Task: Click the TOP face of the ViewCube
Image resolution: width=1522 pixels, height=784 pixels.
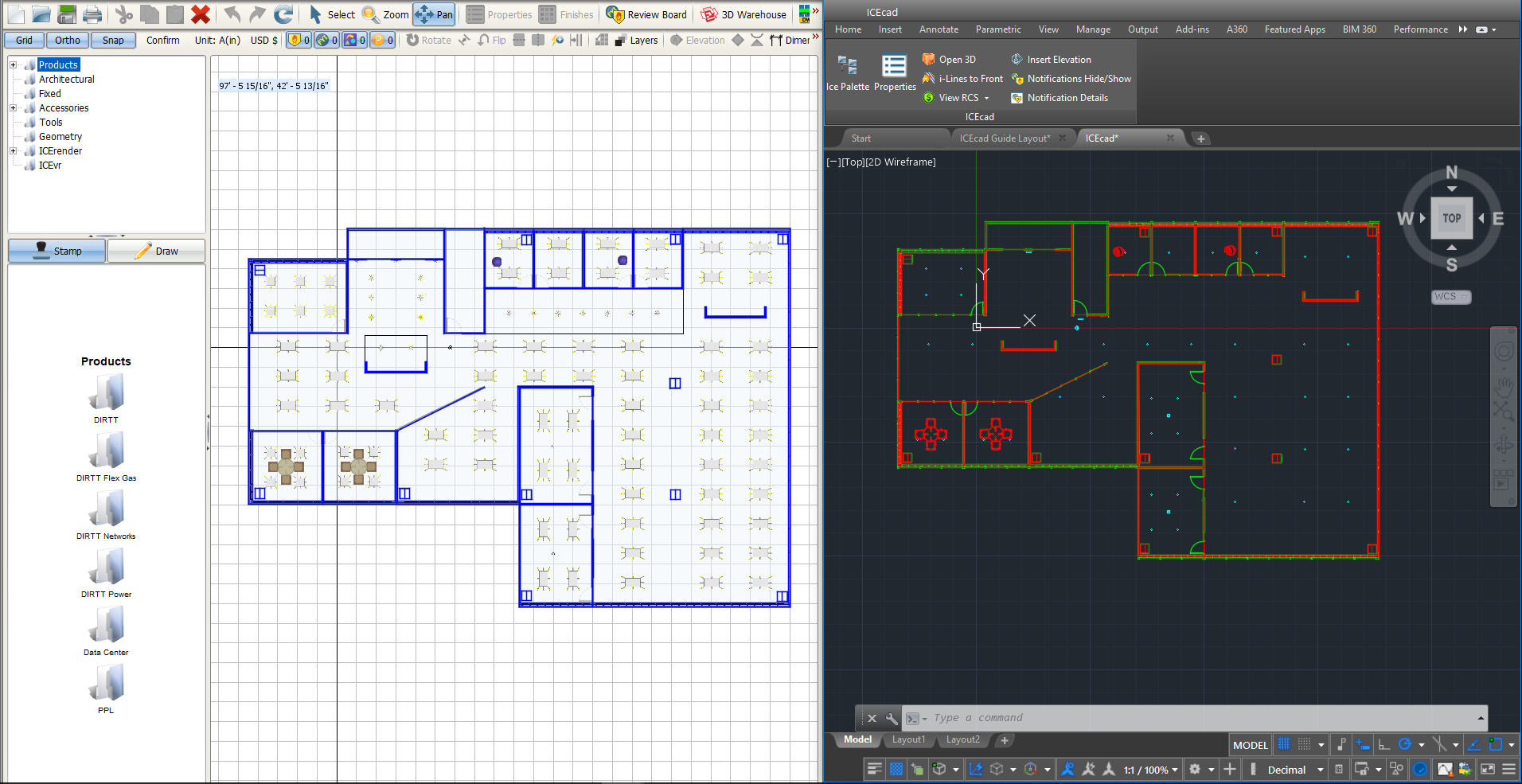Action: 1452,218
